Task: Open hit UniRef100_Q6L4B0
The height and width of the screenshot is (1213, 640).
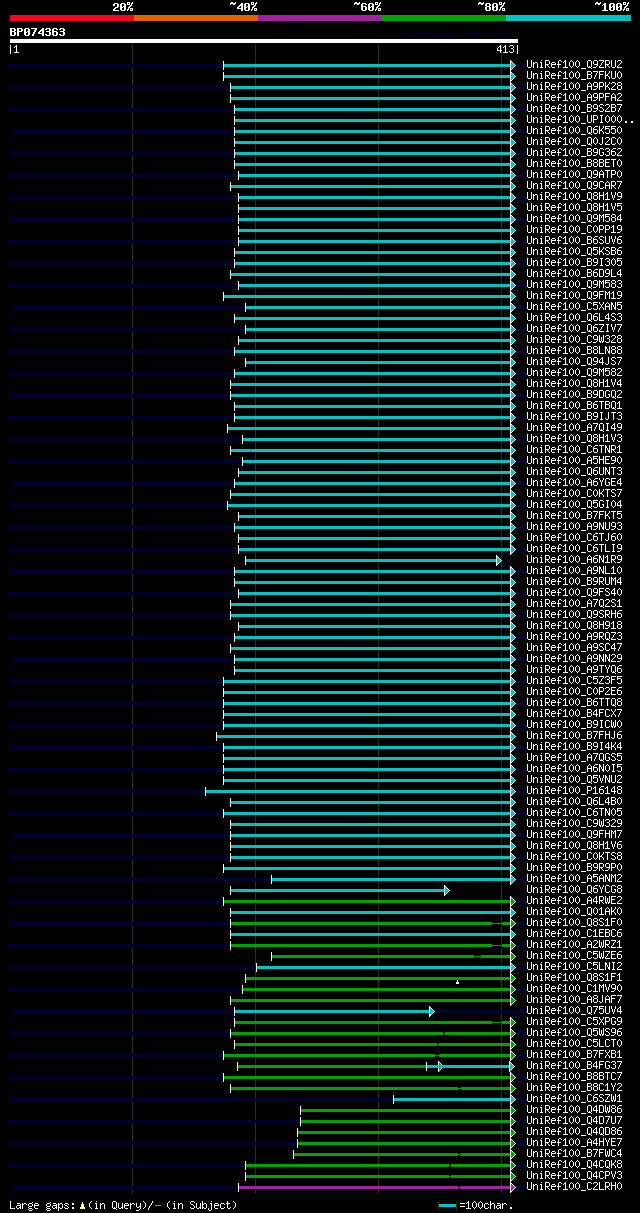Action: (x=574, y=801)
